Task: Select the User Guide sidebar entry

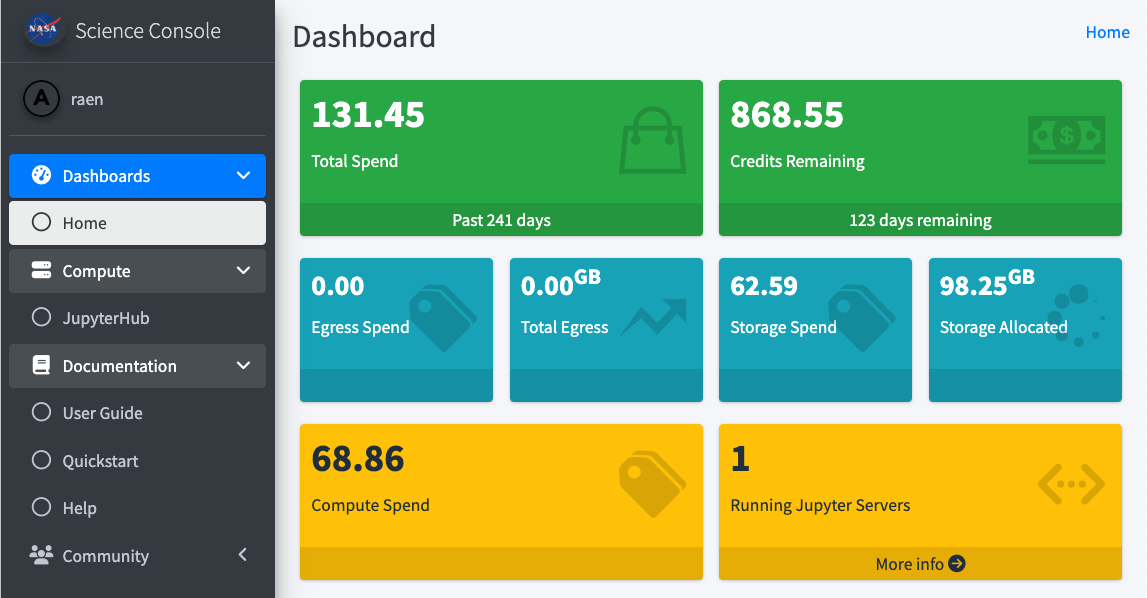Action: click(x=104, y=413)
